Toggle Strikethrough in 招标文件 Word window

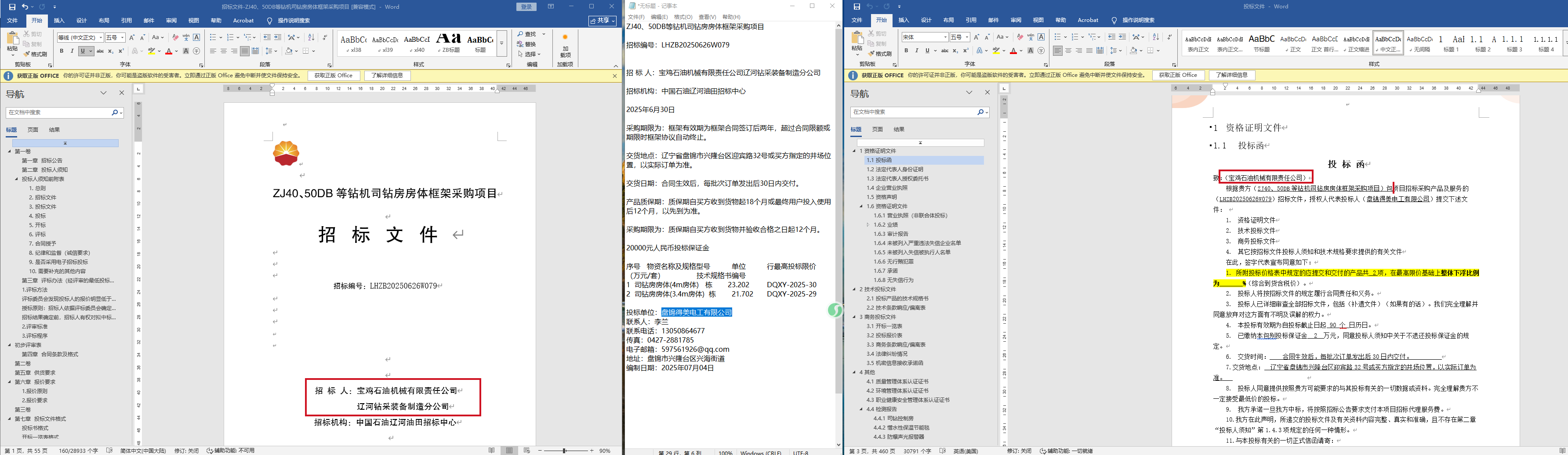point(101,51)
